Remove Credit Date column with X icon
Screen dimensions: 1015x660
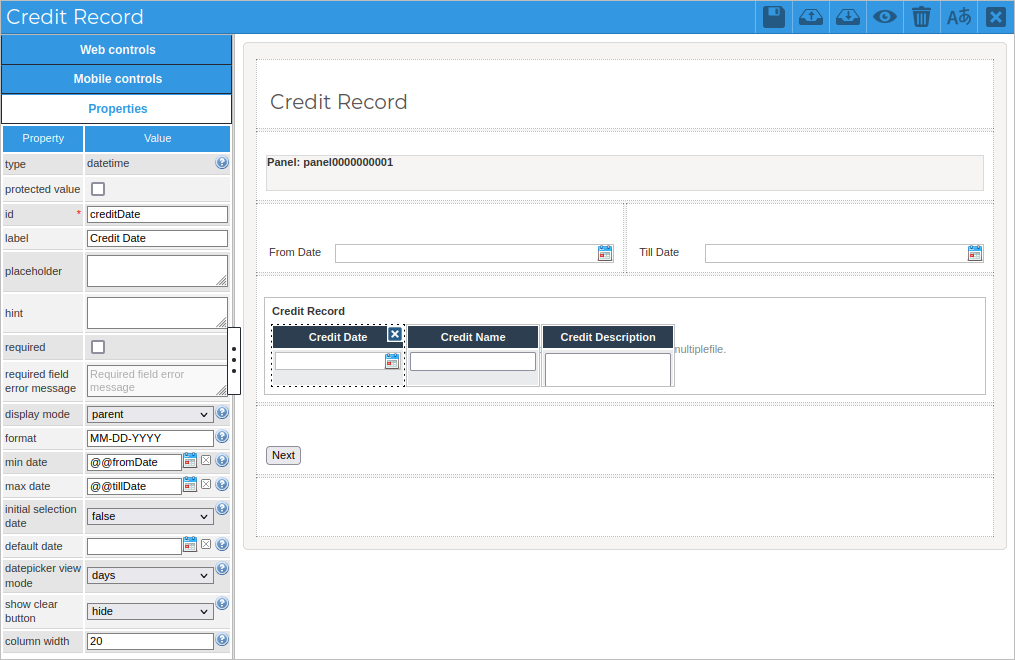[394, 334]
